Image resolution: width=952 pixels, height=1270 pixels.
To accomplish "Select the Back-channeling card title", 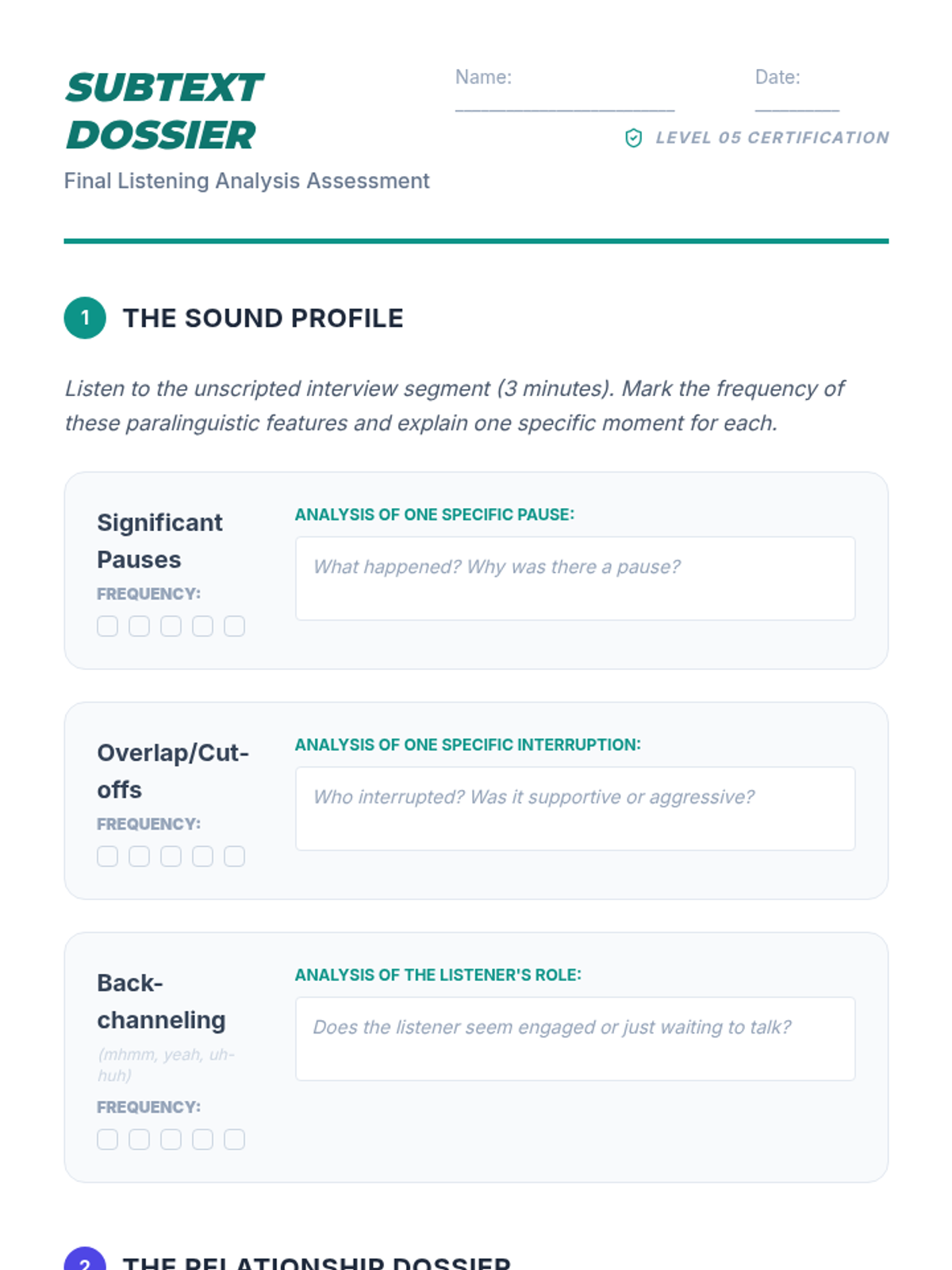I will tap(161, 1002).
